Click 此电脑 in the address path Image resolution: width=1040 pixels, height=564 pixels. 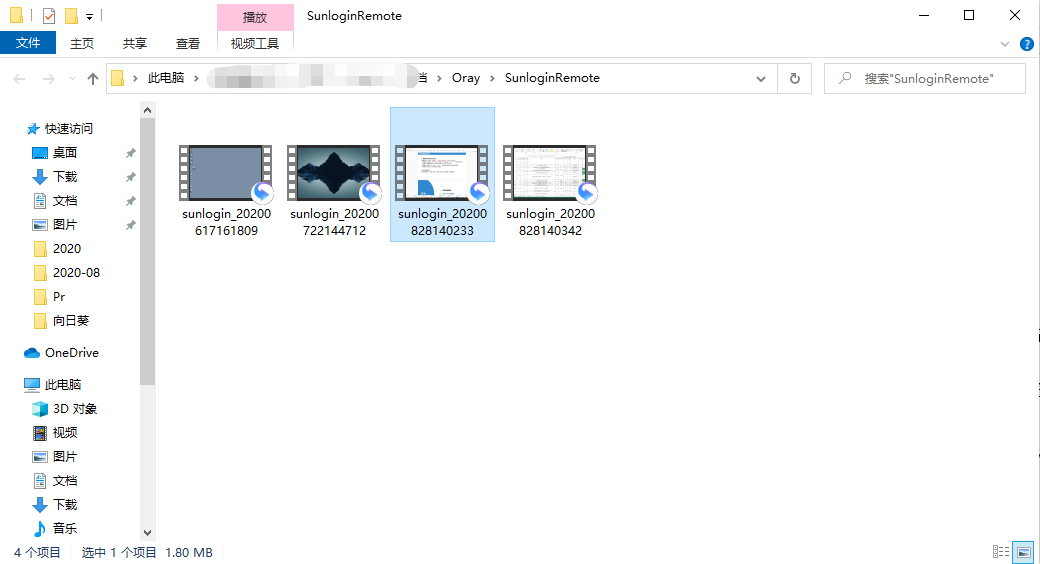pyautogui.click(x=166, y=78)
